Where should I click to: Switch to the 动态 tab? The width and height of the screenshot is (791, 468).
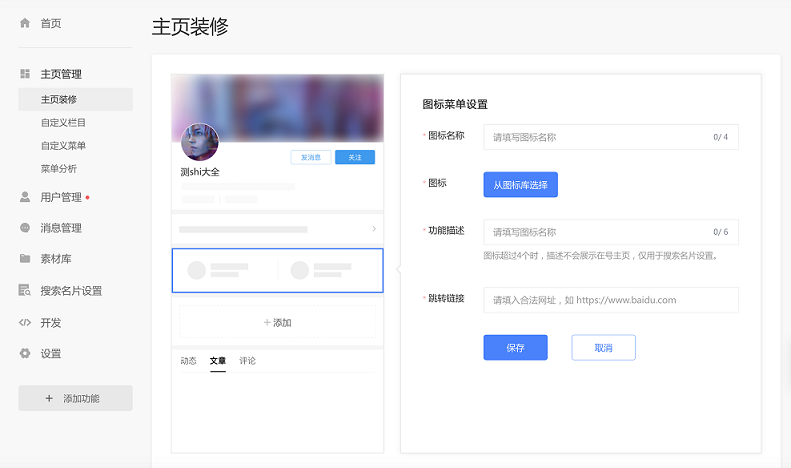pos(188,361)
